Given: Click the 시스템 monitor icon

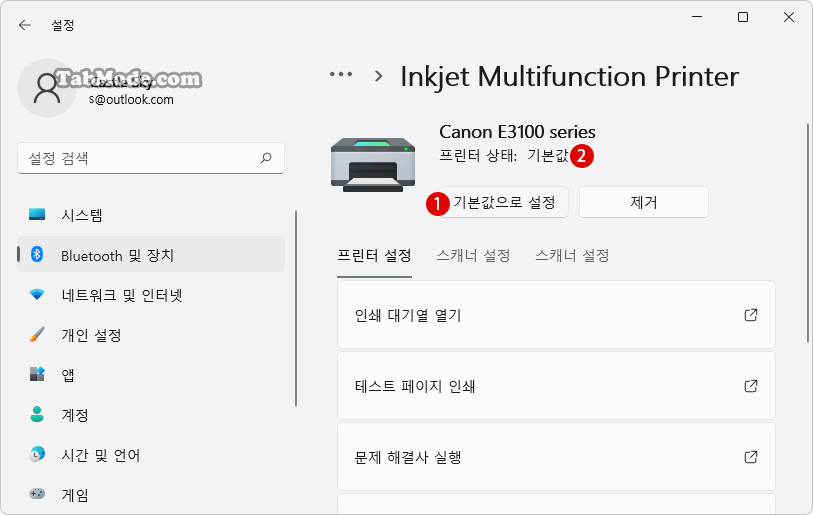Looking at the screenshot, I should coord(37,214).
